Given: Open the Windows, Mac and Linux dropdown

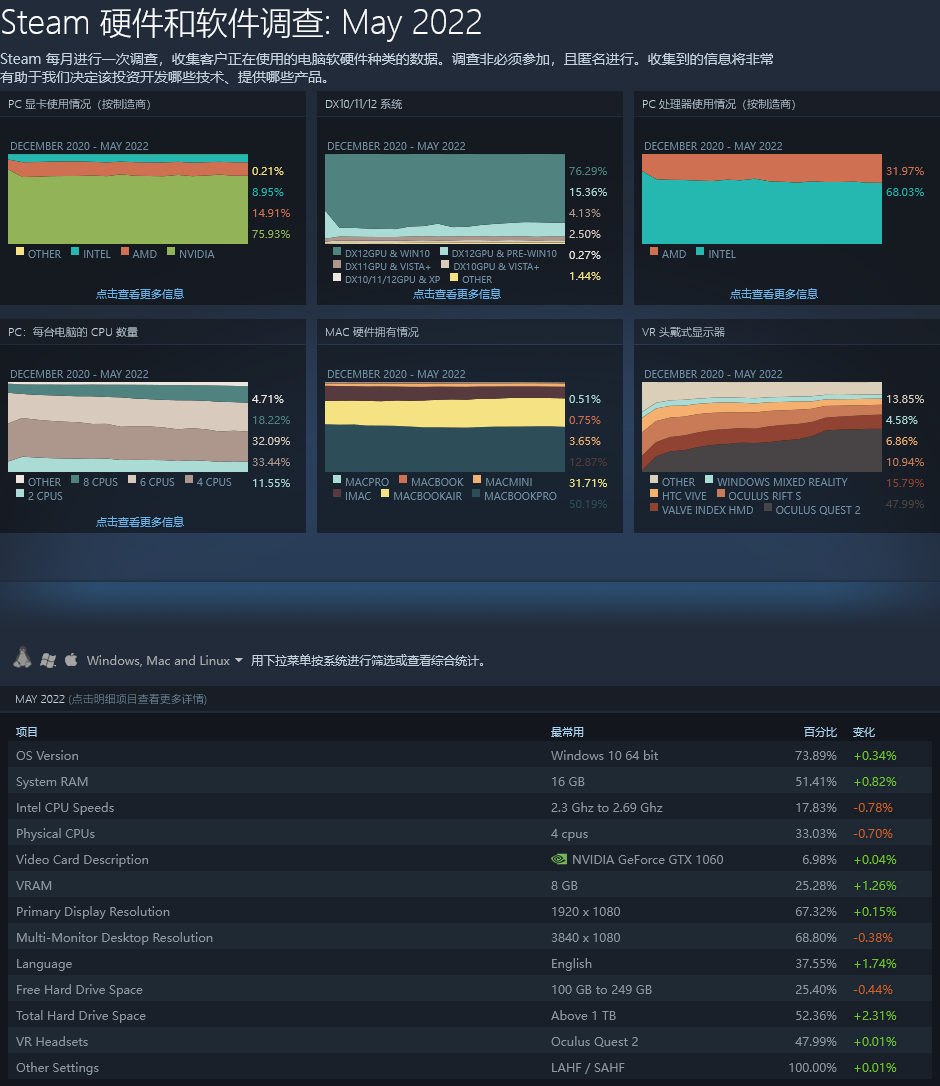Looking at the screenshot, I should (x=165, y=661).
